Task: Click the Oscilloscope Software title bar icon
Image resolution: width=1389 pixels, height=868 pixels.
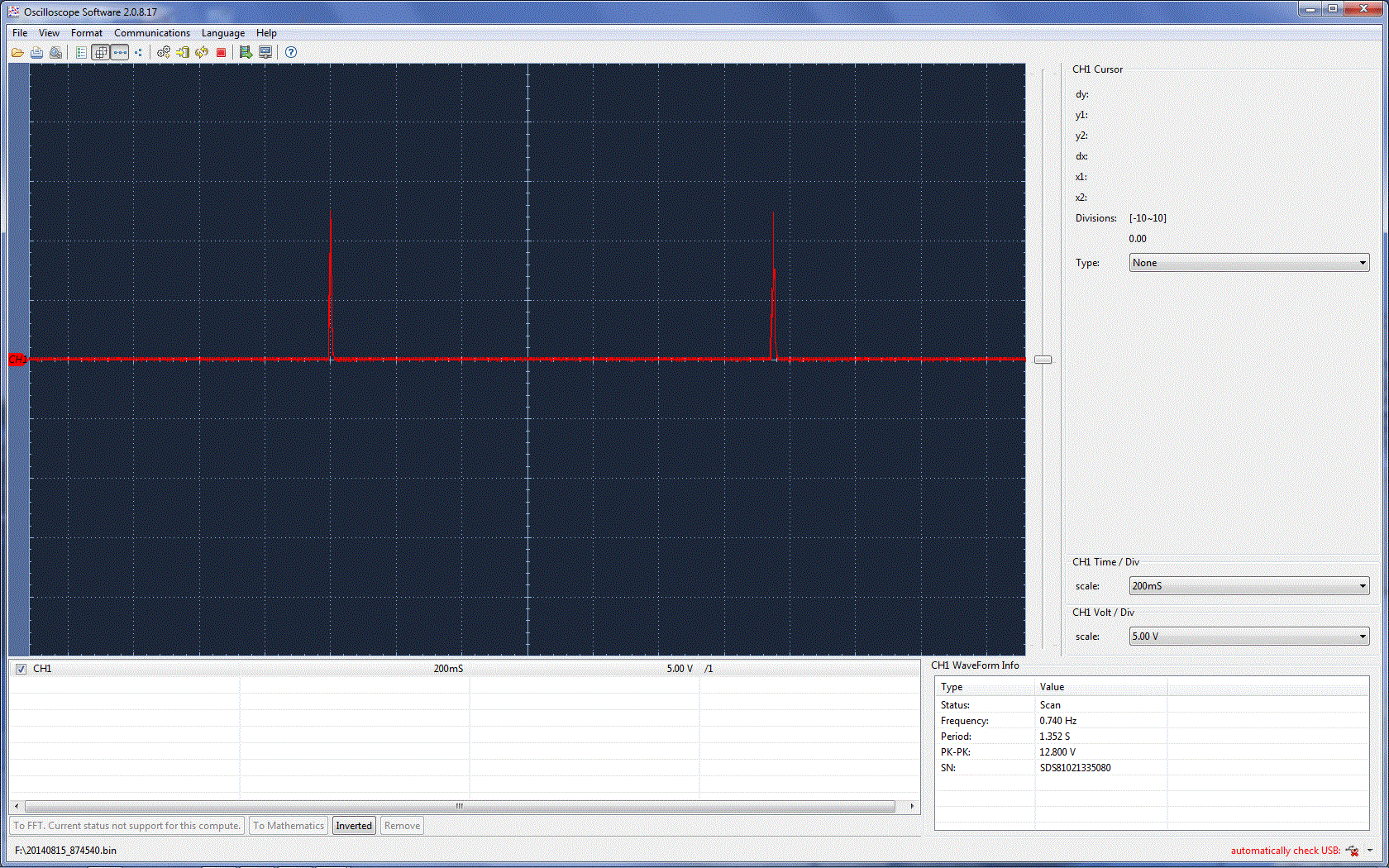Action: pyautogui.click(x=13, y=12)
